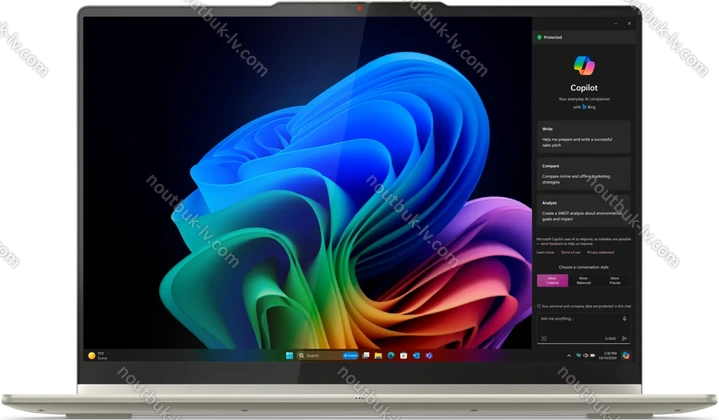Launch Microsoft Edge from the taskbar
This screenshot has height=420, width=719.
(x=390, y=355)
